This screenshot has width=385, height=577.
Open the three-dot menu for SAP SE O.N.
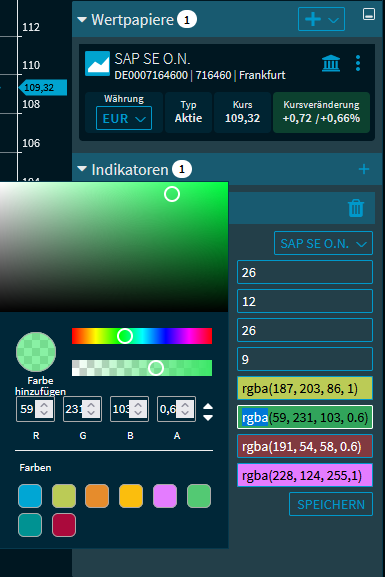pyautogui.click(x=358, y=63)
